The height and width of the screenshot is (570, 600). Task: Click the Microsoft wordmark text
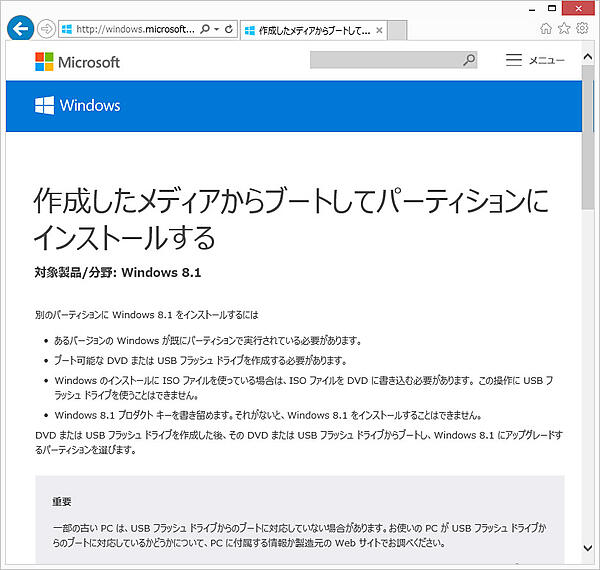click(89, 62)
